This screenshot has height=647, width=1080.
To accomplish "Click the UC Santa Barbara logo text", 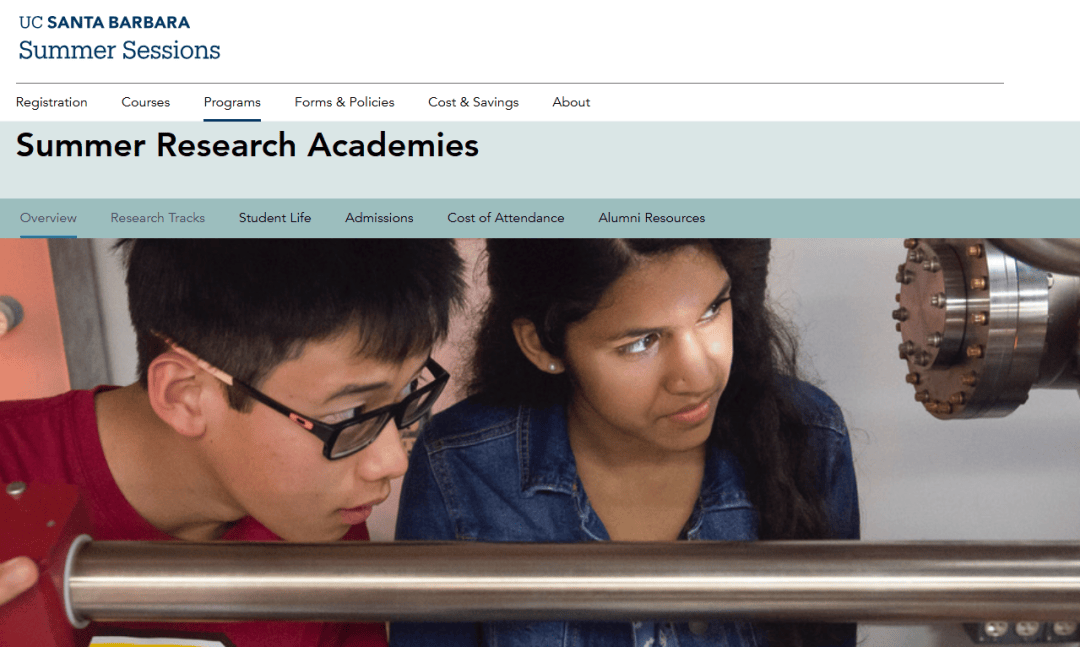I will pos(104,22).
